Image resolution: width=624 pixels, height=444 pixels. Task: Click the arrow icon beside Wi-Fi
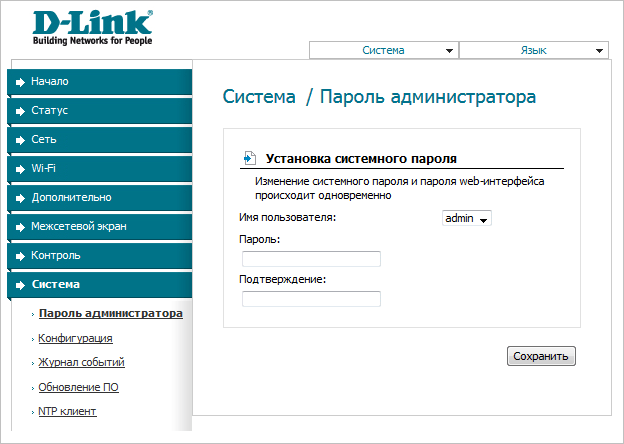[20, 169]
